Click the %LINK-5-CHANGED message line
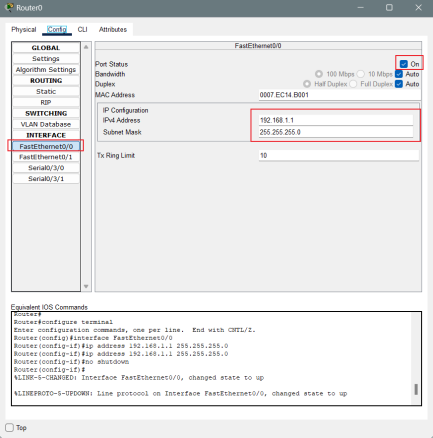The height and width of the screenshot is (438, 433). 139,378
